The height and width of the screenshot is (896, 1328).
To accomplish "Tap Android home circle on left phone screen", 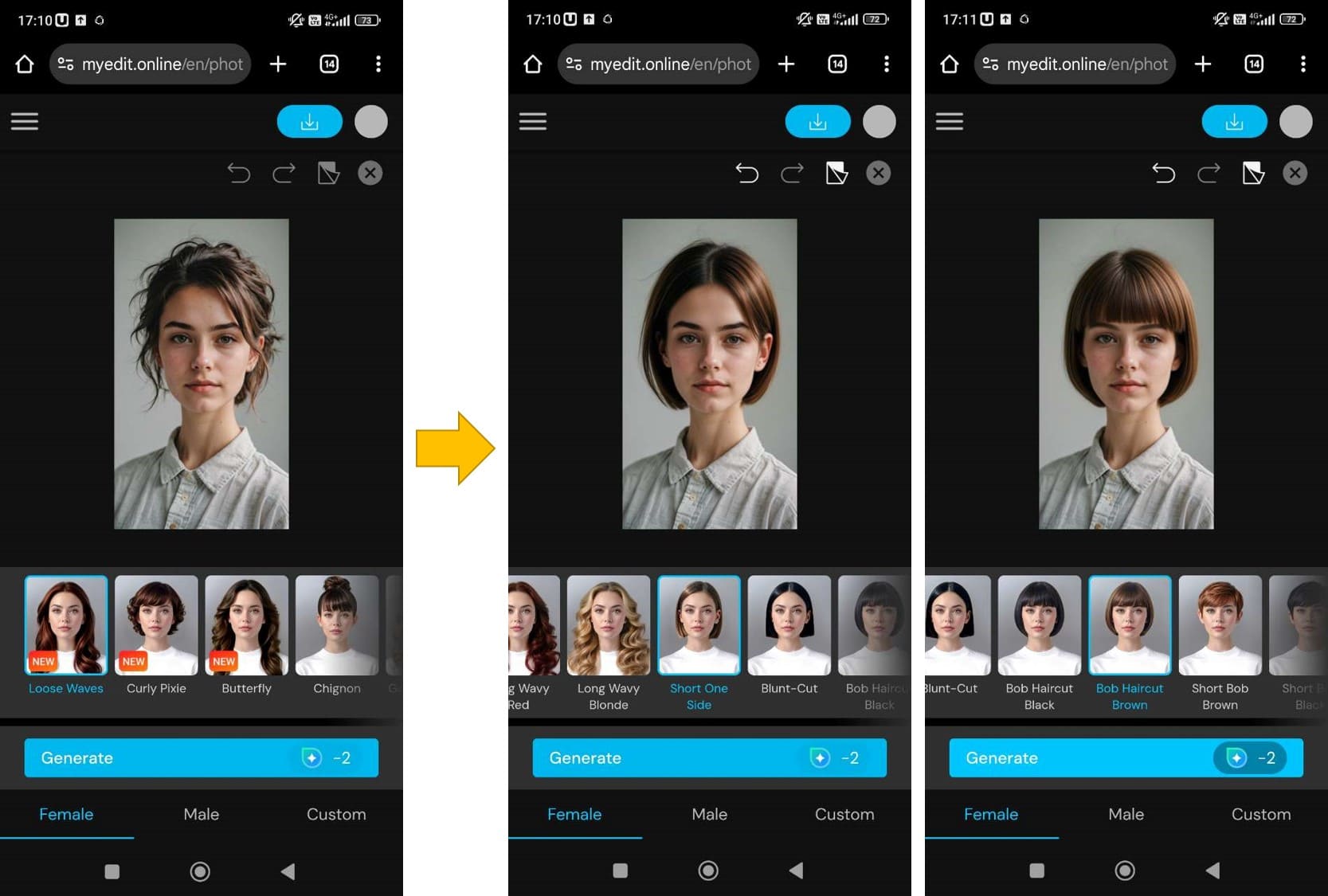I will pos(200,871).
